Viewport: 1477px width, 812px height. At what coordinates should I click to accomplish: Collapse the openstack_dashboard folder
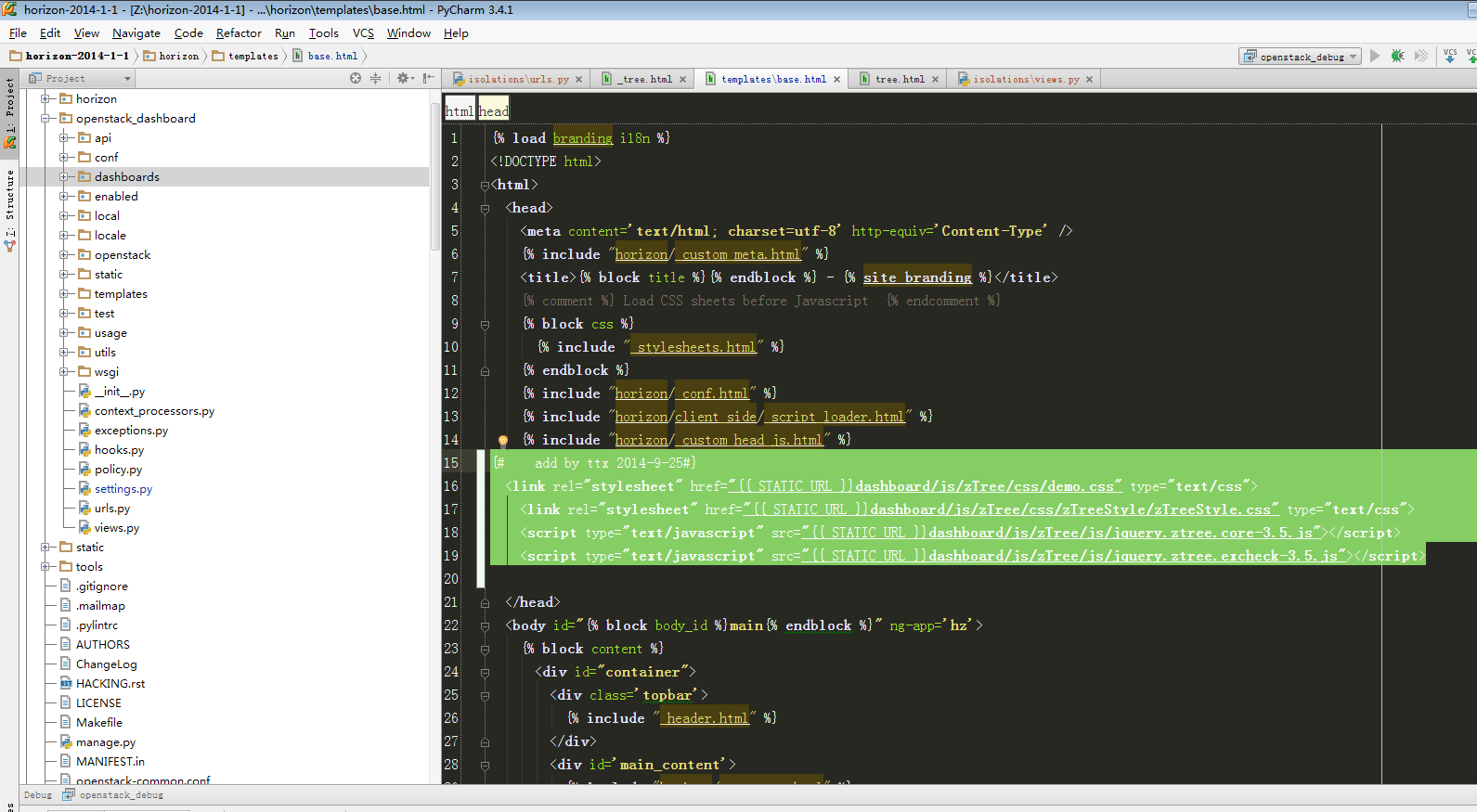point(45,119)
